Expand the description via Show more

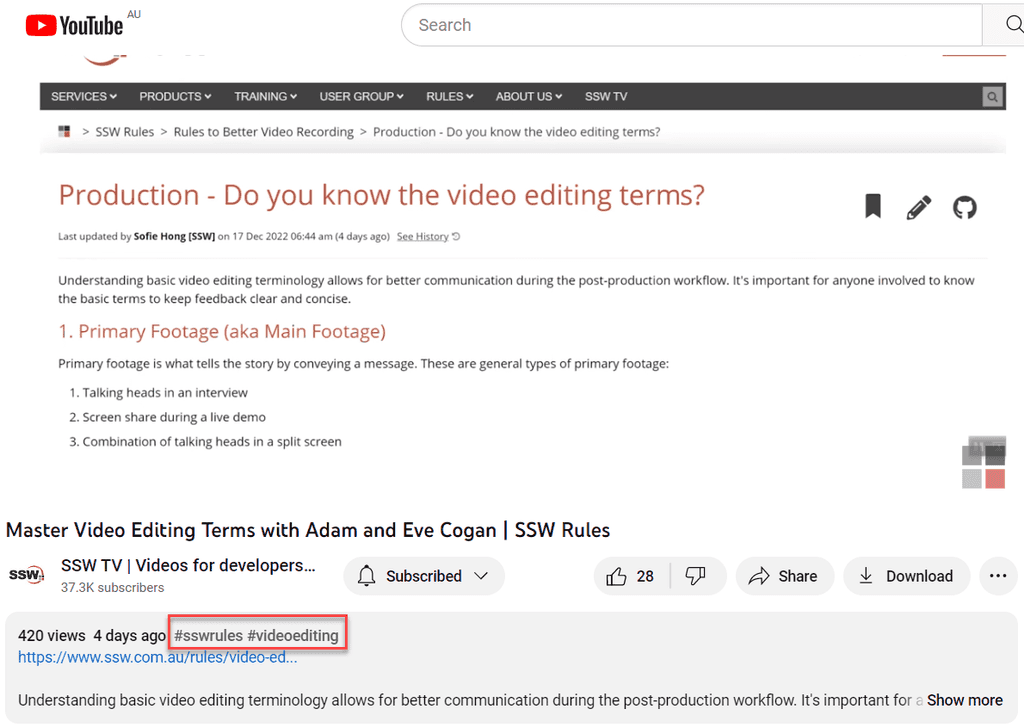[963, 700]
